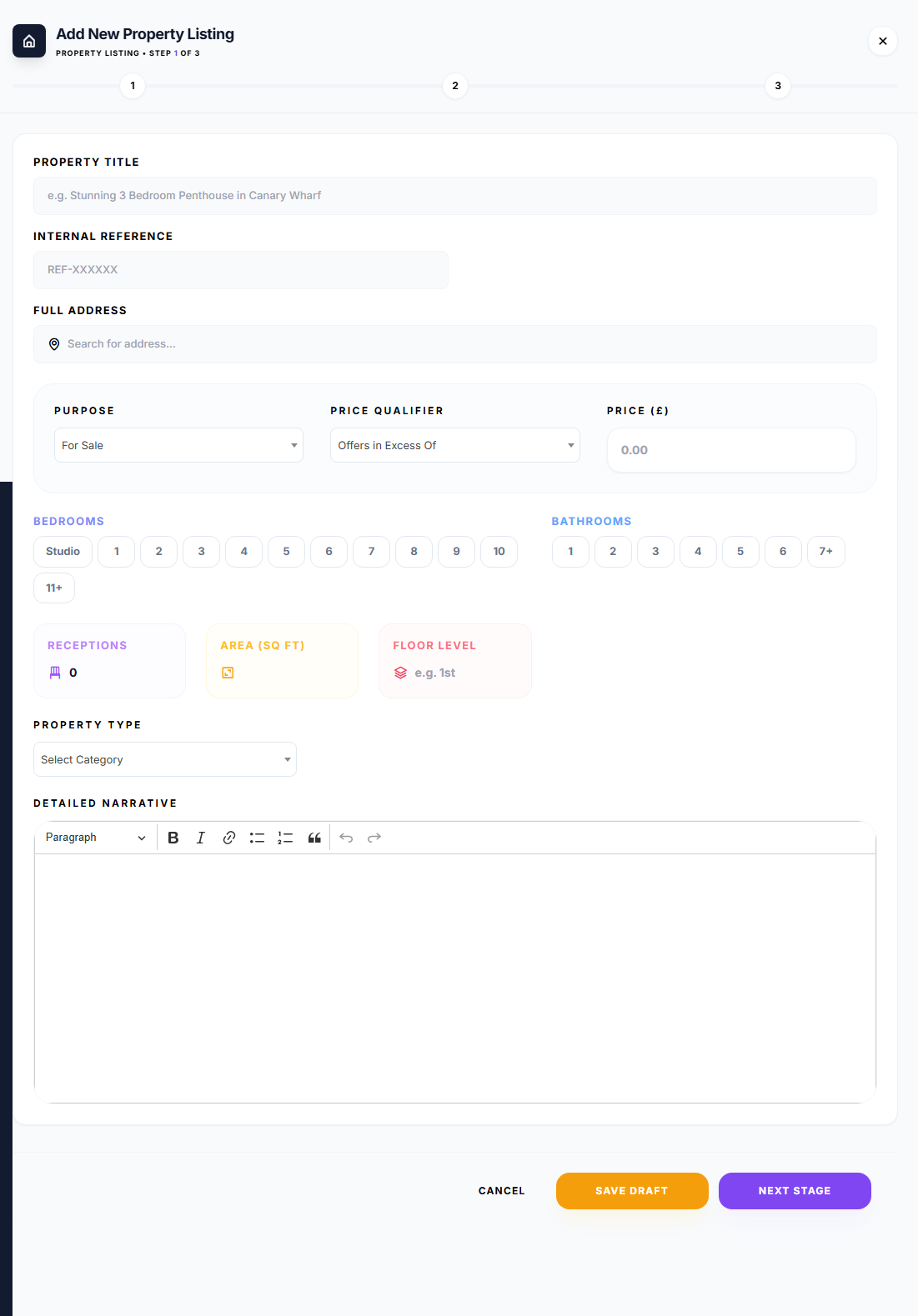Jump to step 2 in the progress bar
Image resolution: width=918 pixels, height=1316 pixels.
pyautogui.click(x=455, y=86)
